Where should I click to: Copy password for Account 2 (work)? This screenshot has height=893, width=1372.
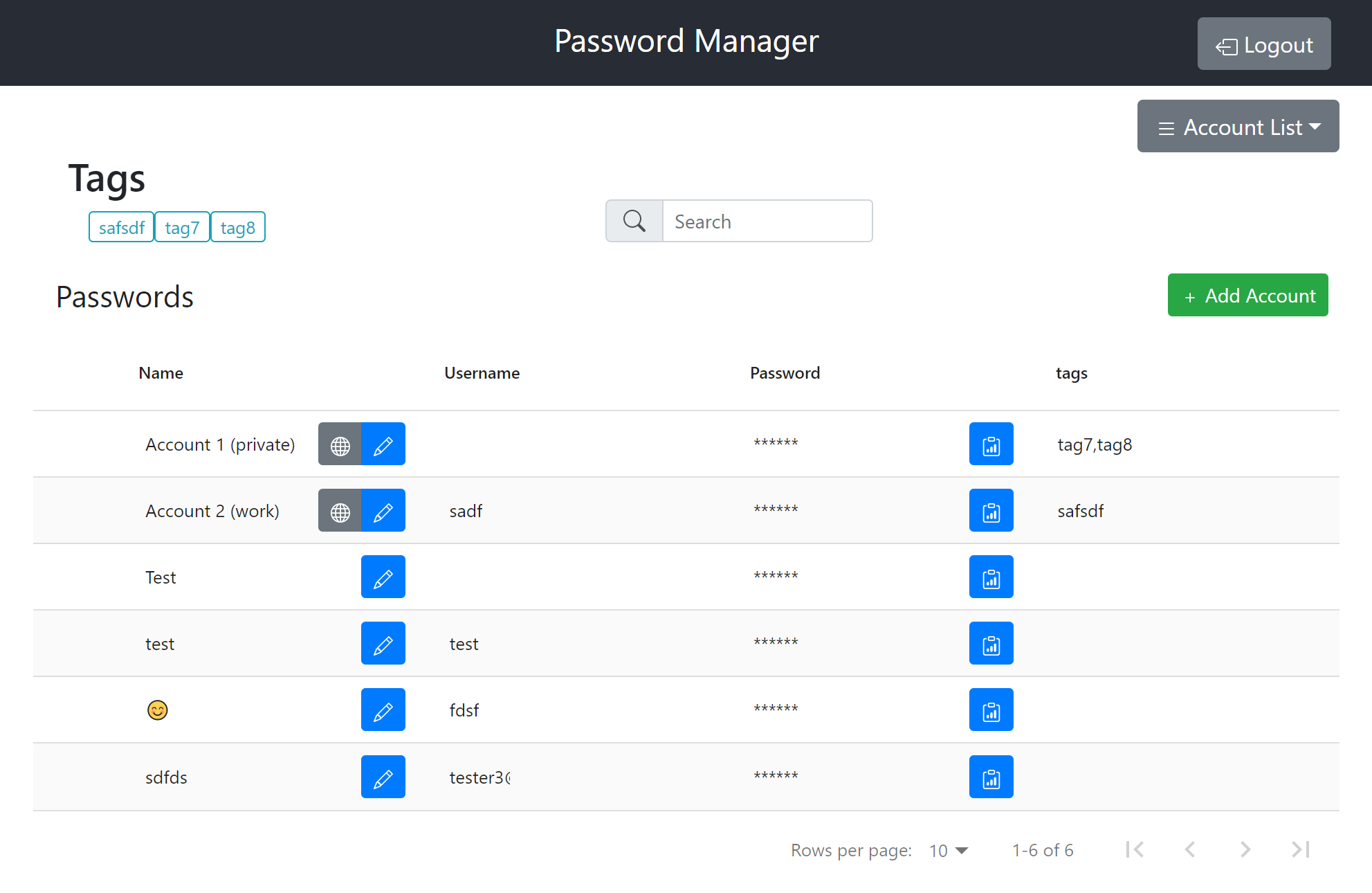991,510
